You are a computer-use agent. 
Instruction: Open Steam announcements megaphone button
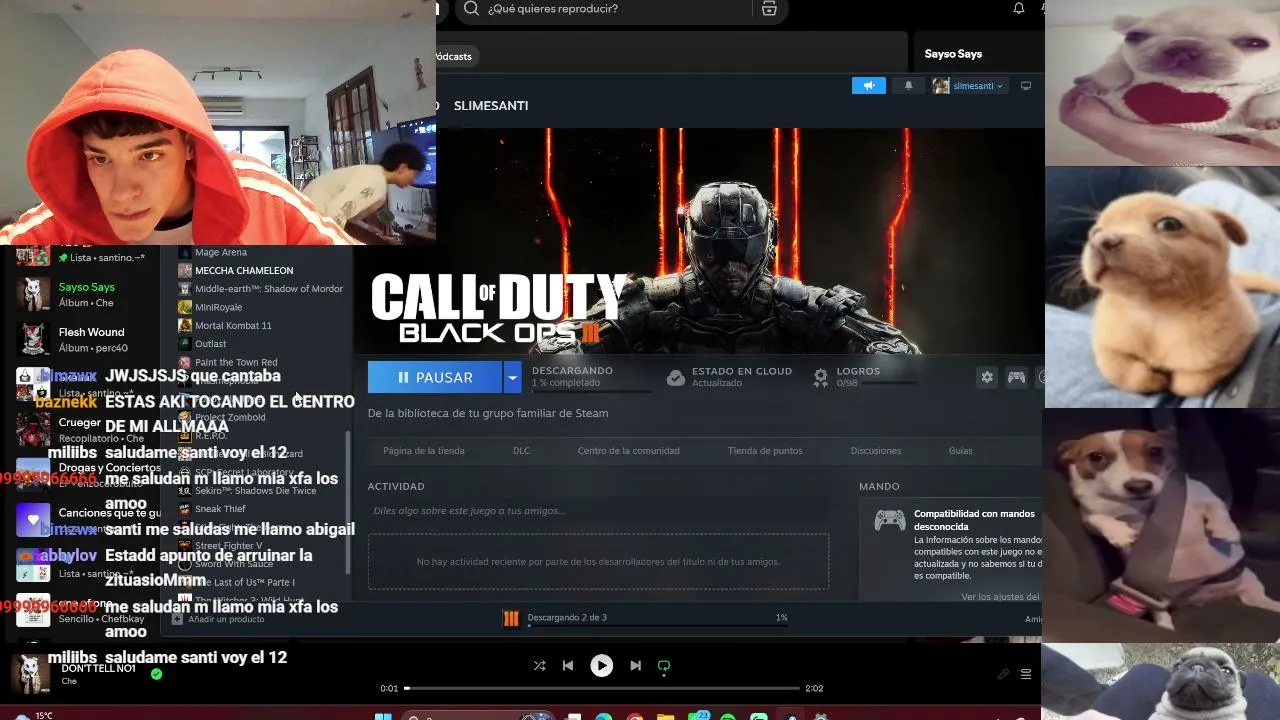[x=869, y=86]
